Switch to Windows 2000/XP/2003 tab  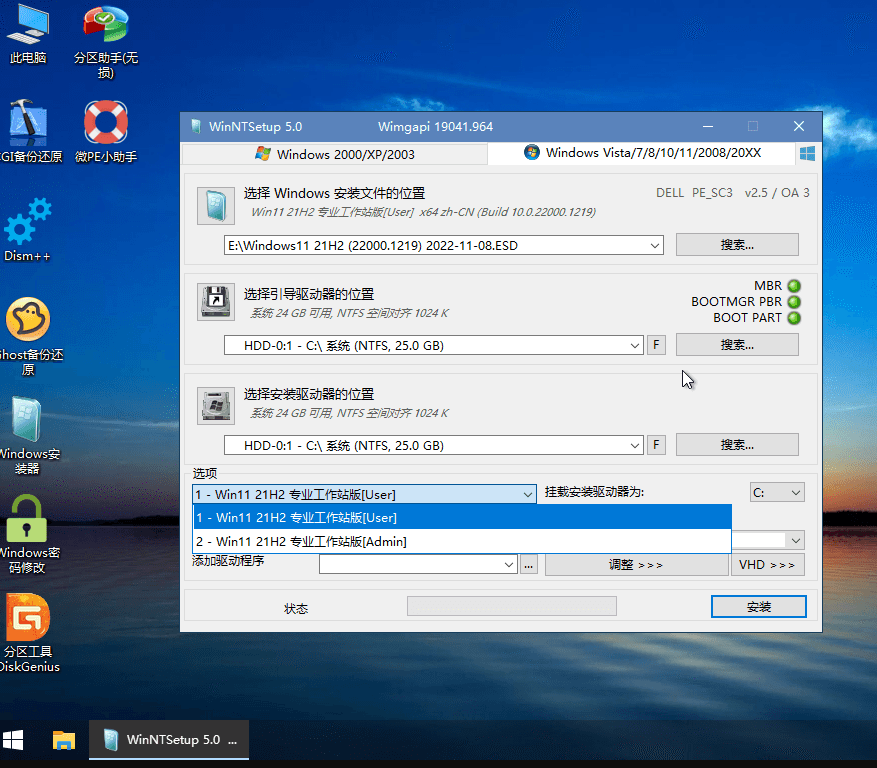pyautogui.click(x=334, y=154)
